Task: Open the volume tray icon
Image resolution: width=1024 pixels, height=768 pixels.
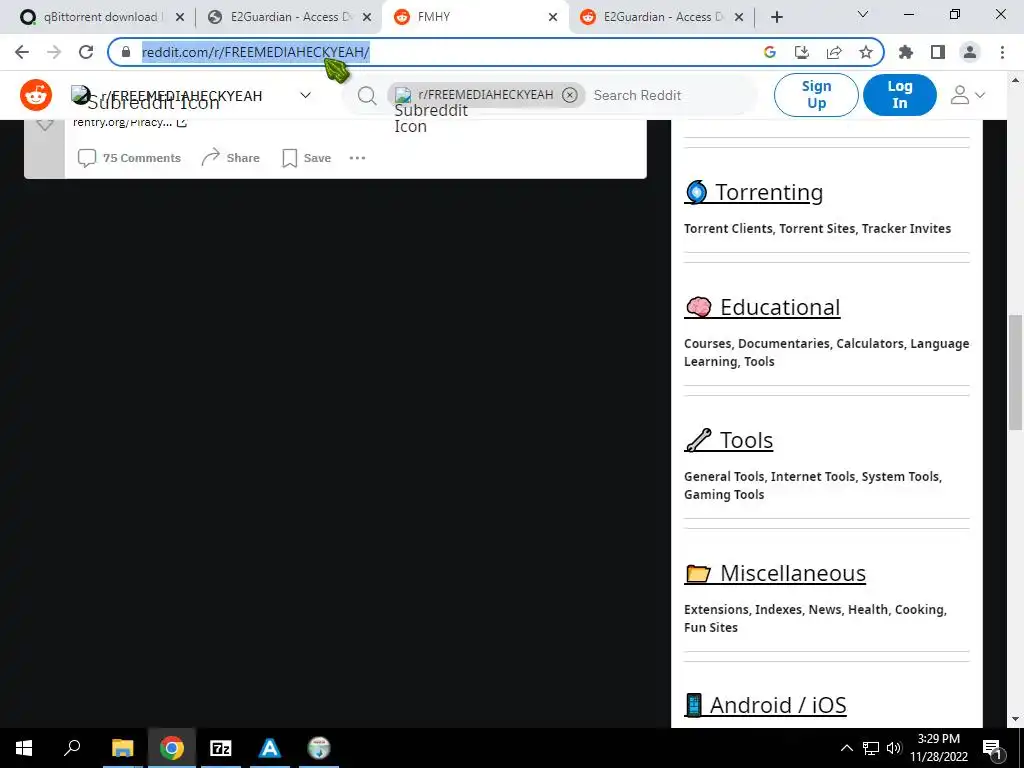Action: 894,748
